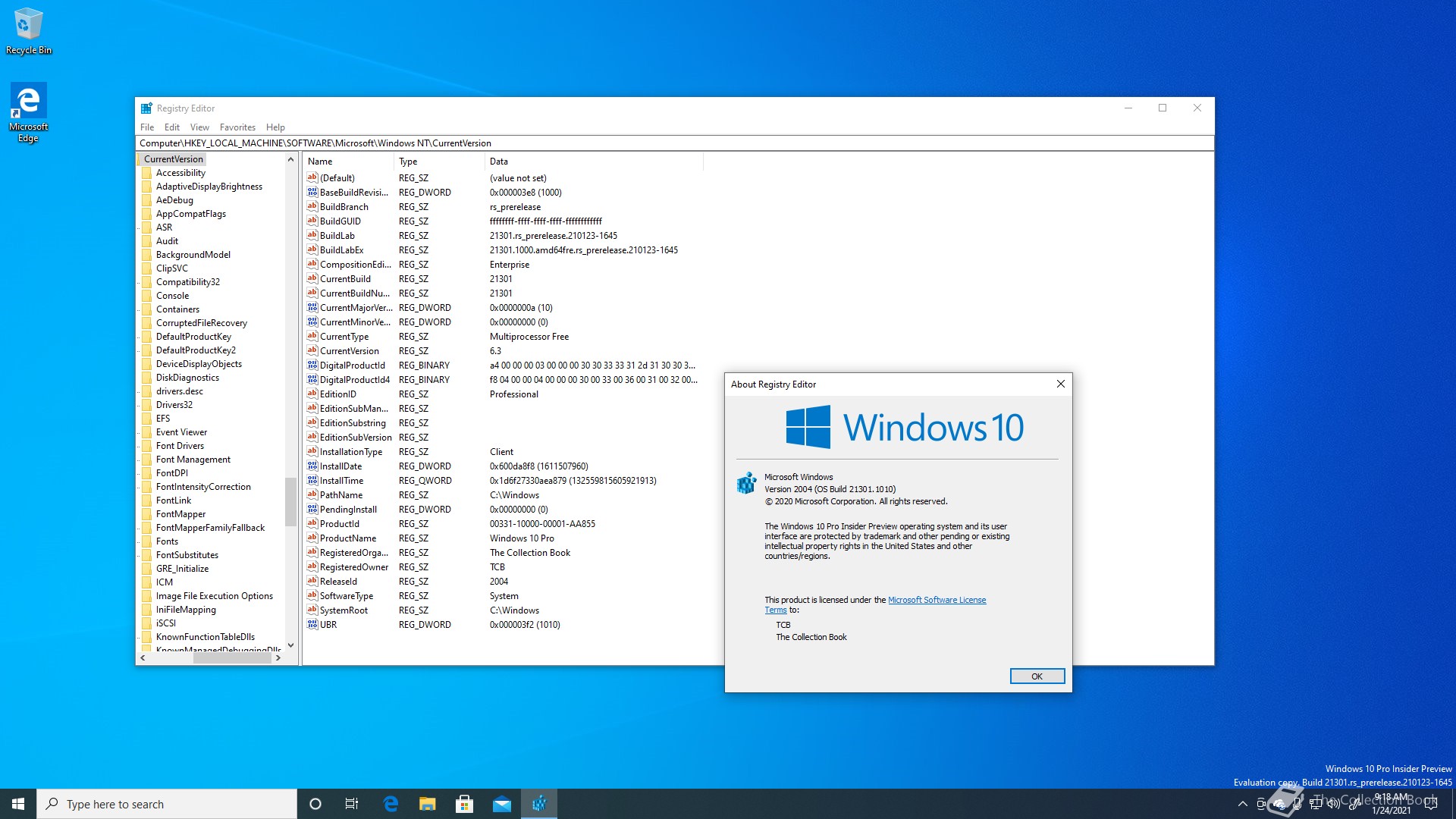The image size is (1456, 819).
Task: Select the PathName value row
Action: (504, 494)
